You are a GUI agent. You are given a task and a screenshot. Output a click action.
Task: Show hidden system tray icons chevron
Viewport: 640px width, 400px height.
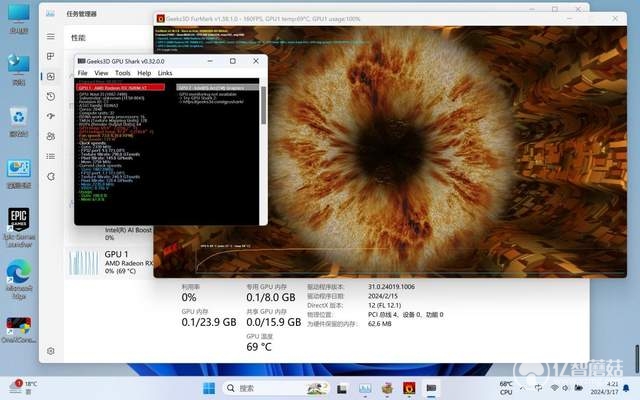[x=523, y=387]
